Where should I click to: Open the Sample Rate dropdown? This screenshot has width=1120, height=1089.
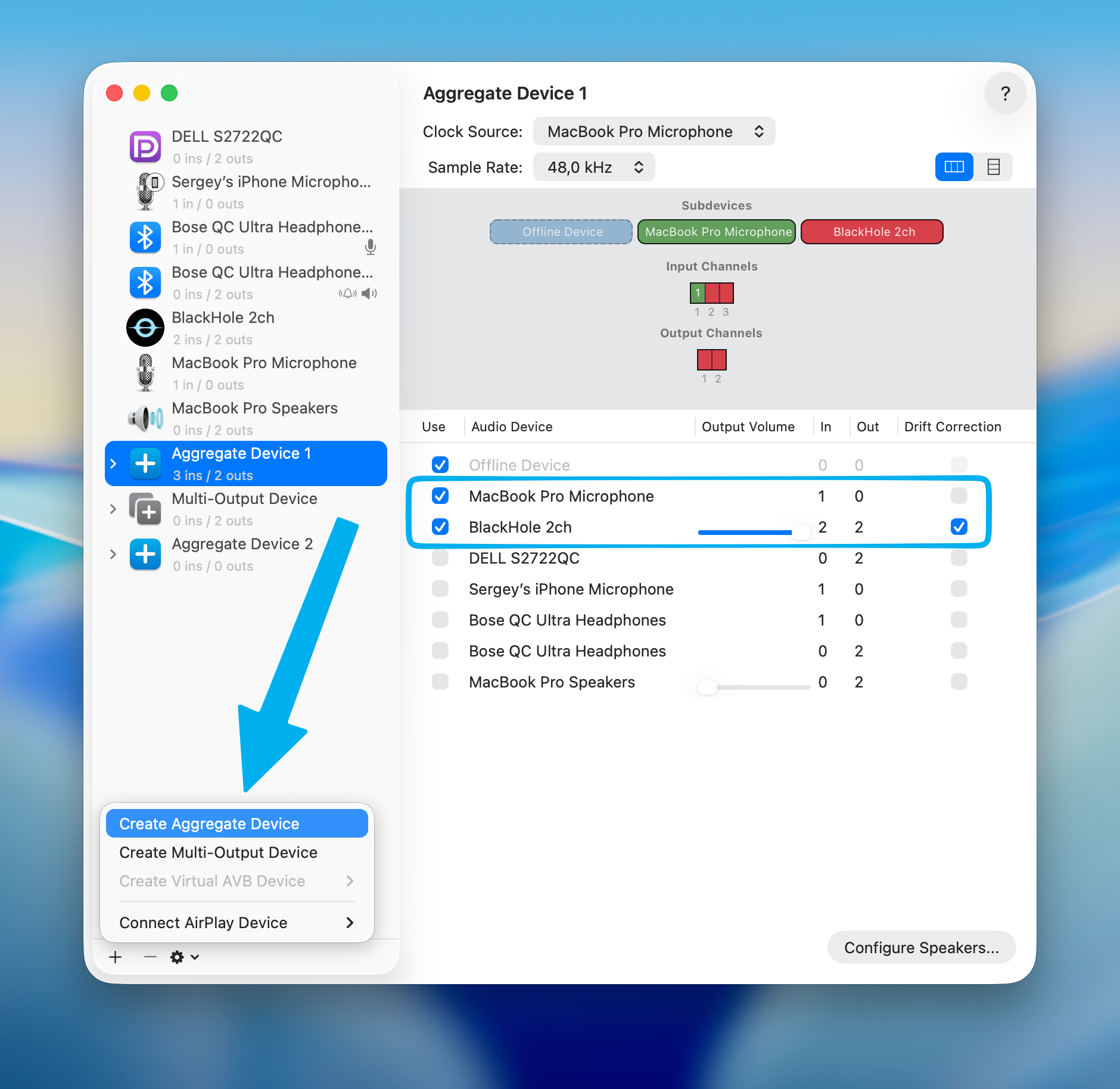coord(594,167)
